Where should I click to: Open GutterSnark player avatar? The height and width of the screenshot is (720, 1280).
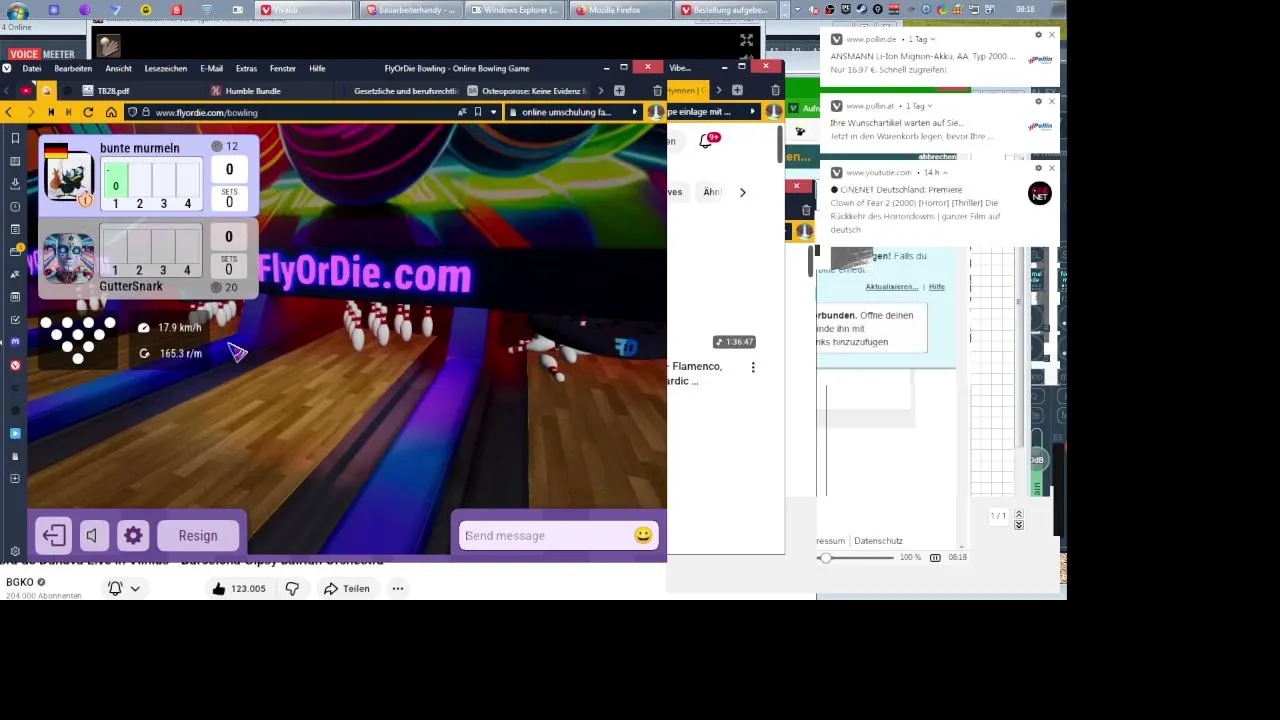68,256
